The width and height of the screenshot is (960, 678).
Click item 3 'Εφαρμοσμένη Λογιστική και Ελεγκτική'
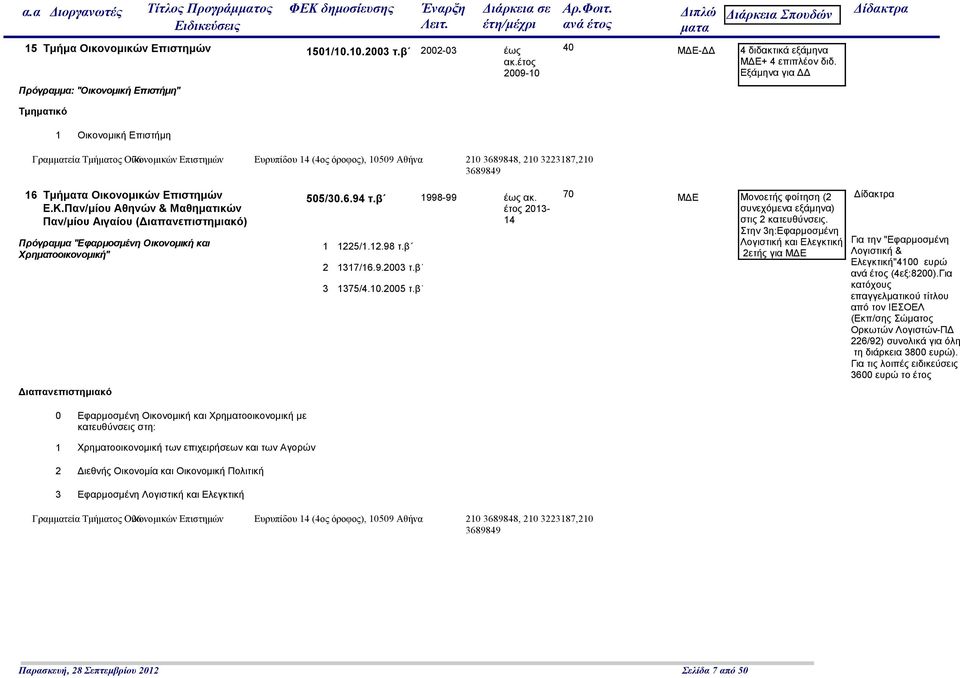[149, 494]
